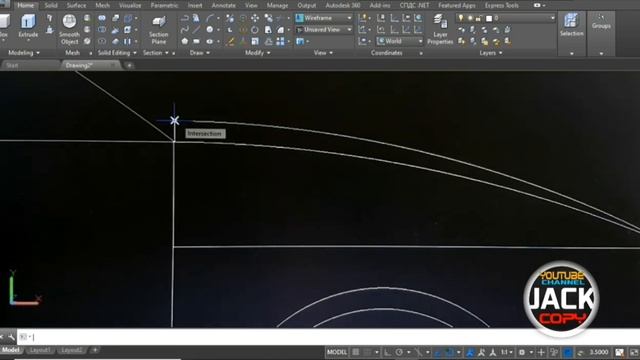Screen dimensions: 640x360
Task: Toggle hardware acceleration blue icon
Action: point(568,352)
